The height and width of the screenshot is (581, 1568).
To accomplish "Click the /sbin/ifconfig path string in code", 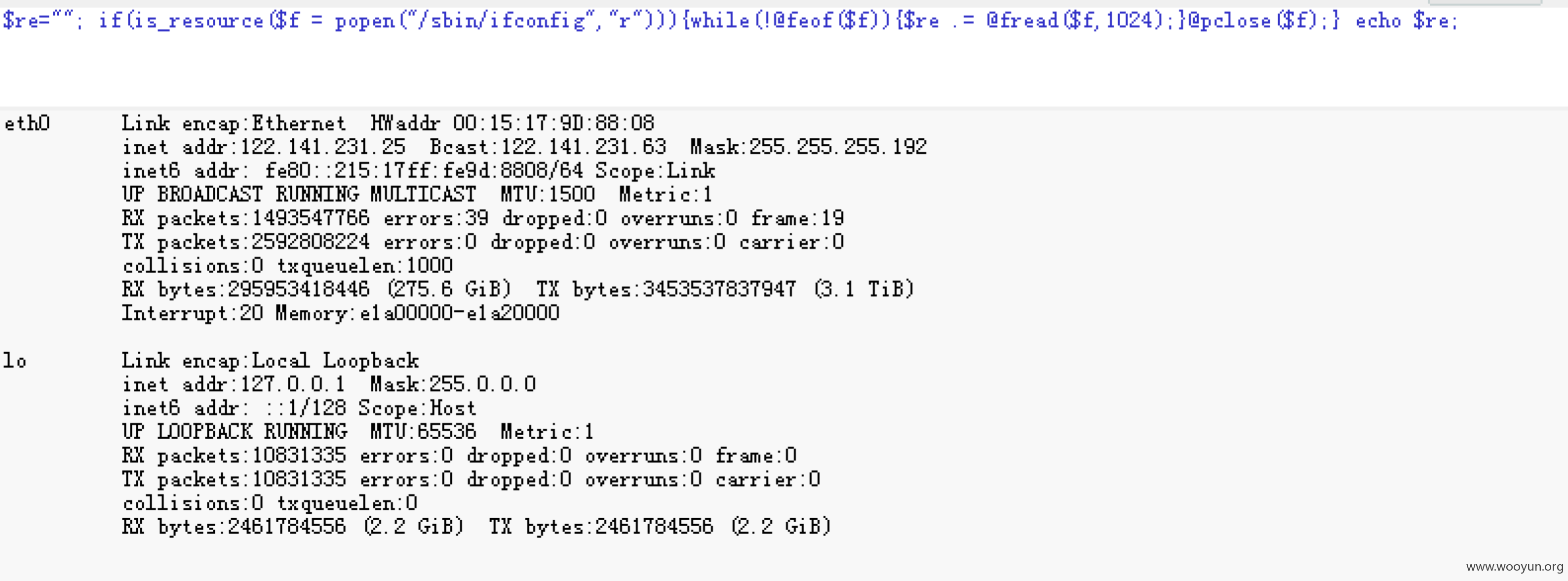I will 499,21.
